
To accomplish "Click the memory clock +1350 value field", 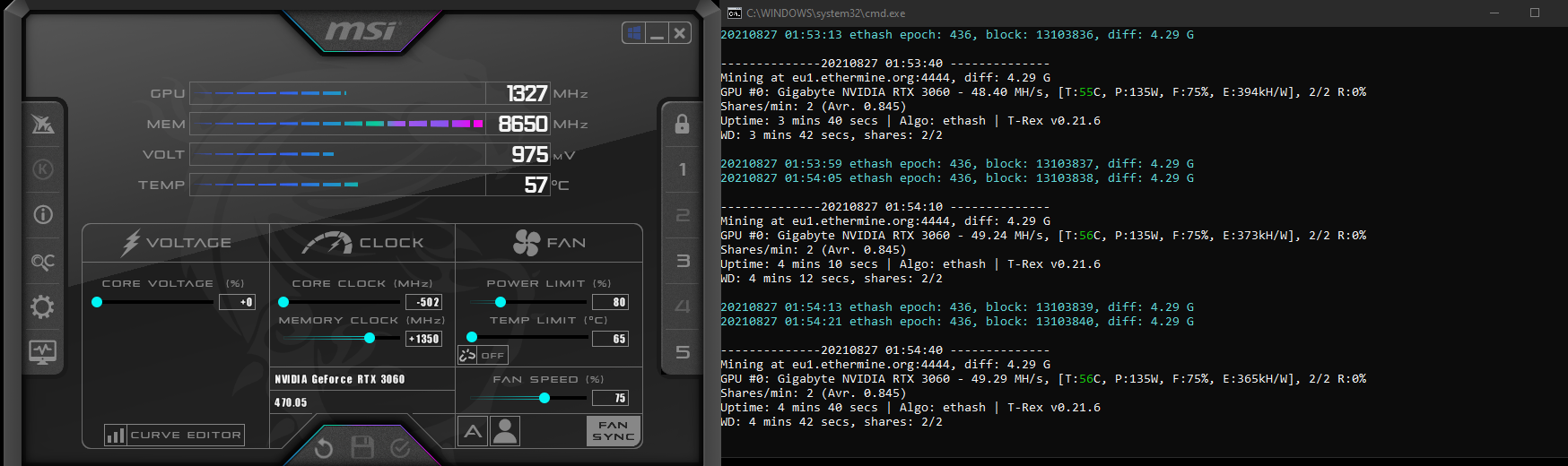I will point(424,339).
